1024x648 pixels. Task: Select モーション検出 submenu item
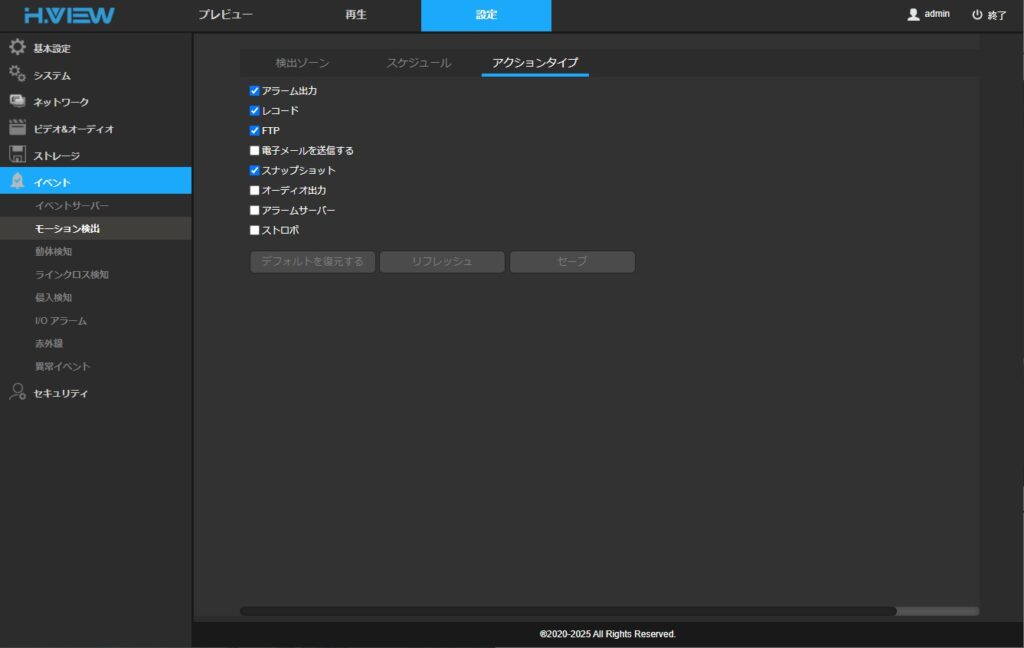(x=95, y=229)
